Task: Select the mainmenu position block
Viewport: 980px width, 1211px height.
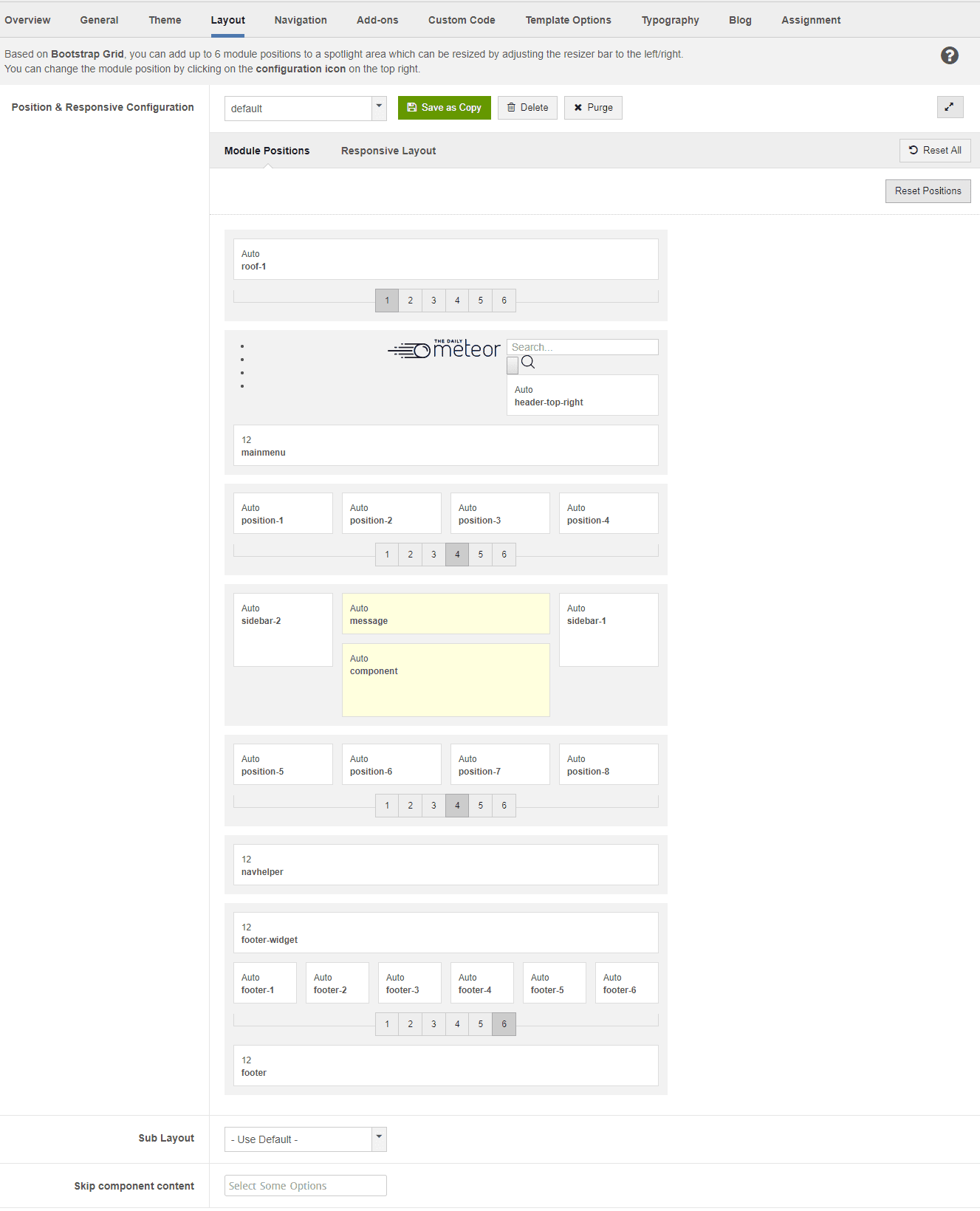Action: click(x=446, y=445)
